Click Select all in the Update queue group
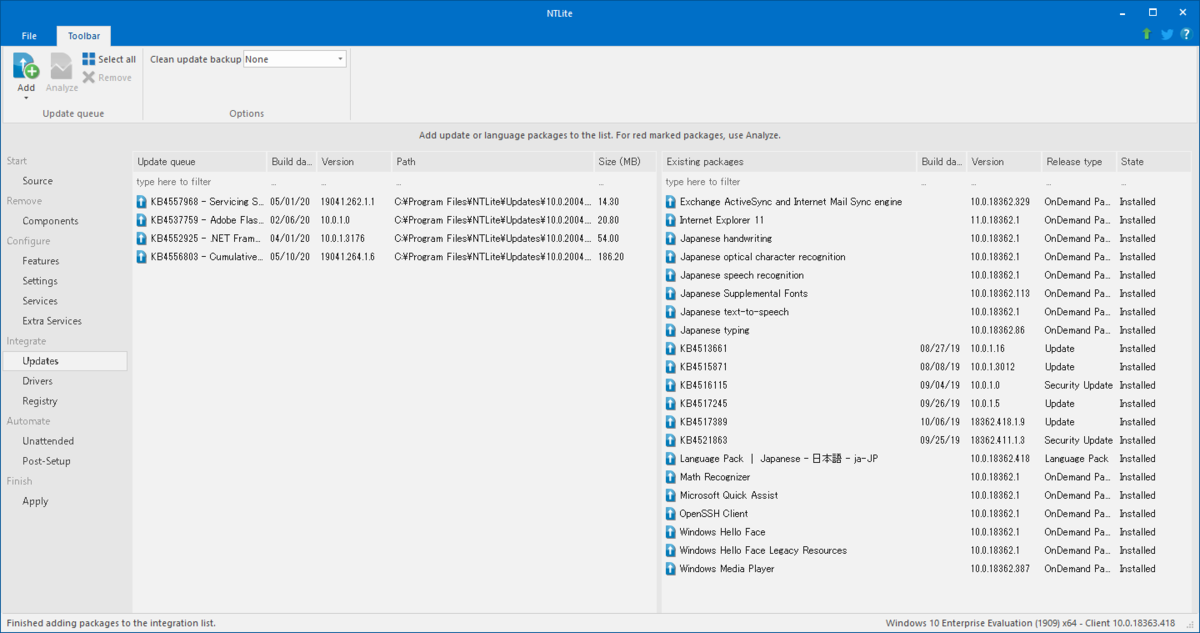Image resolution: width=1200 pixels, height=633 pixels. pyautogui.click(x=109, y=60)
